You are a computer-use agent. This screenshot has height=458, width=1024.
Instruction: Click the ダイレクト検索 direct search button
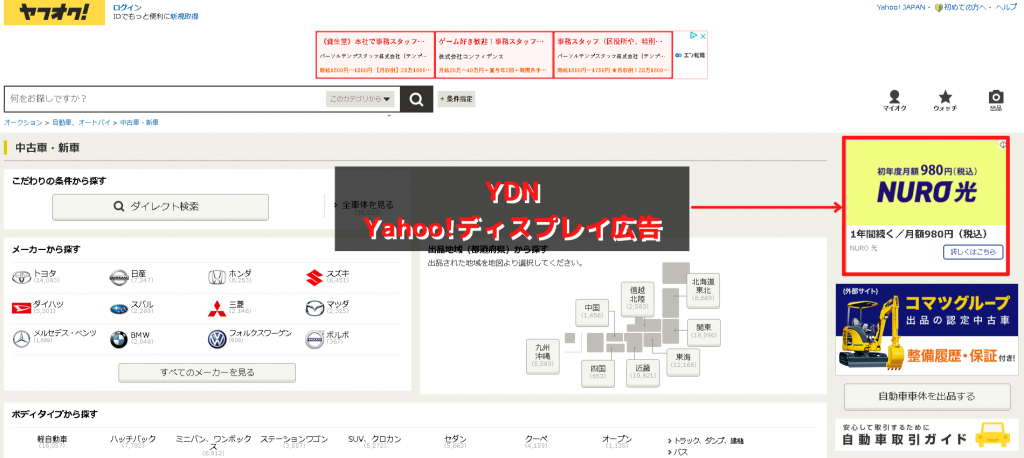(161, 206)
